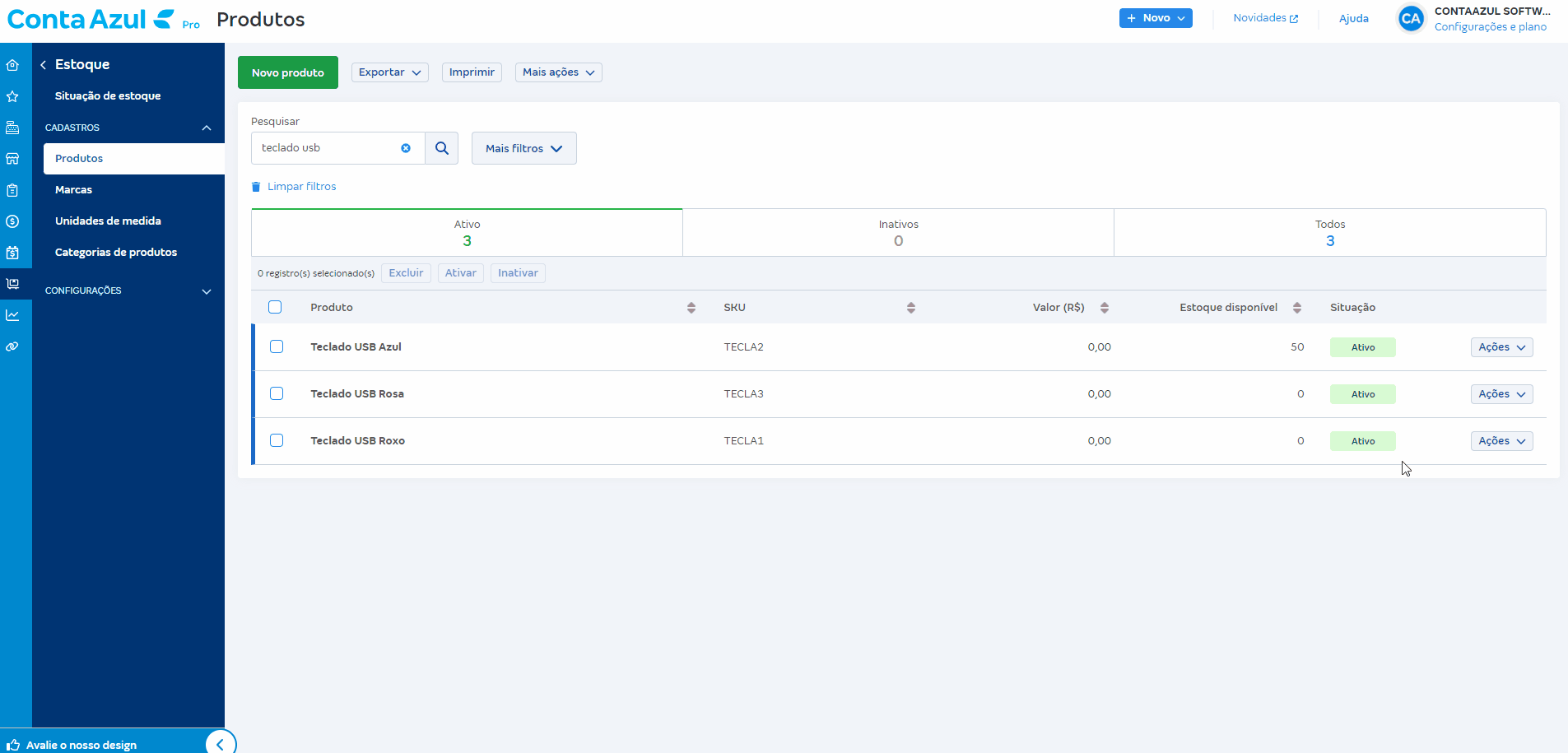Open the store front icon in the sidebar

[12, 159]
